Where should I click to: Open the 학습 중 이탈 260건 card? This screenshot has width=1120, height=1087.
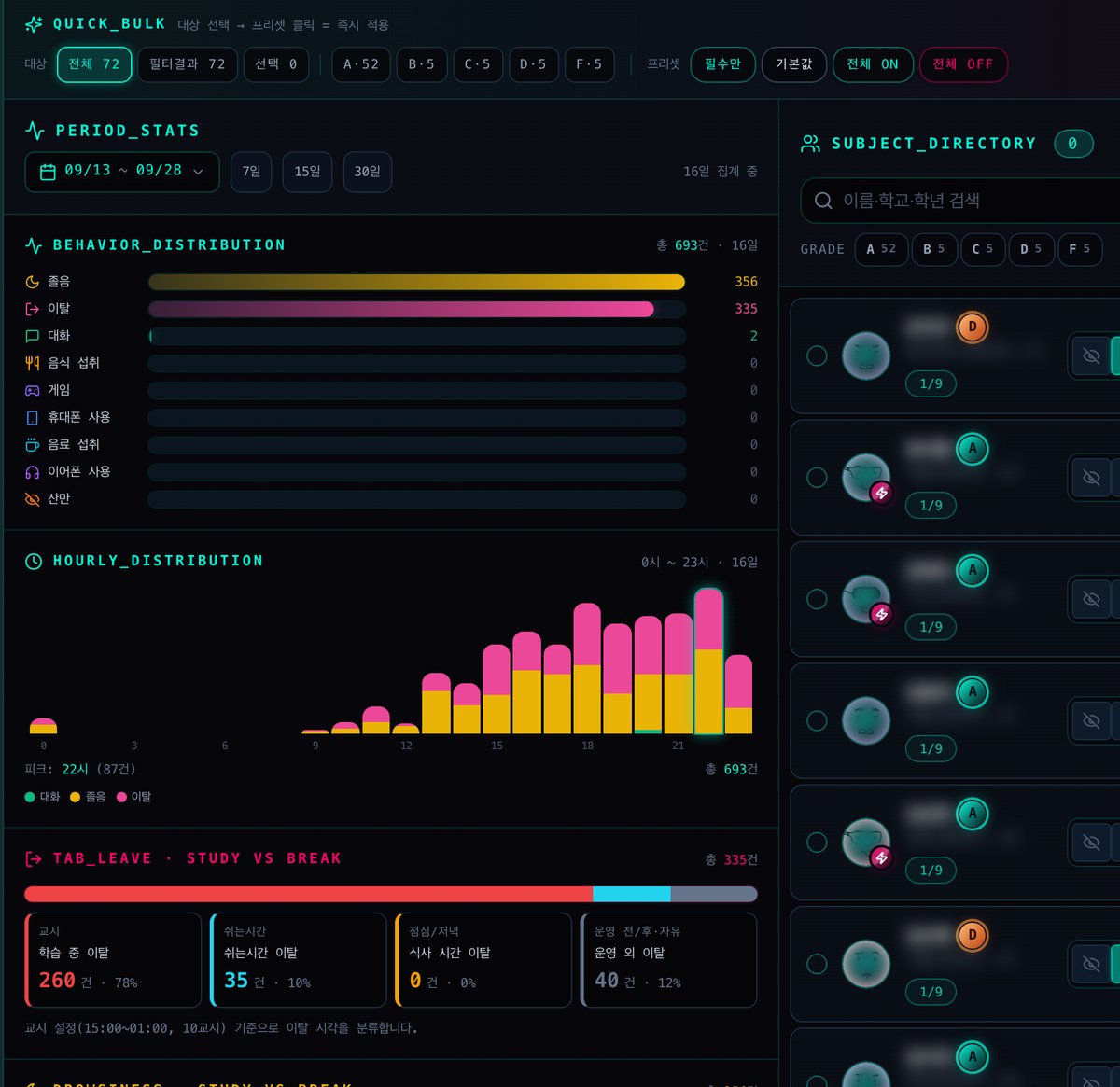pos(113,960)
